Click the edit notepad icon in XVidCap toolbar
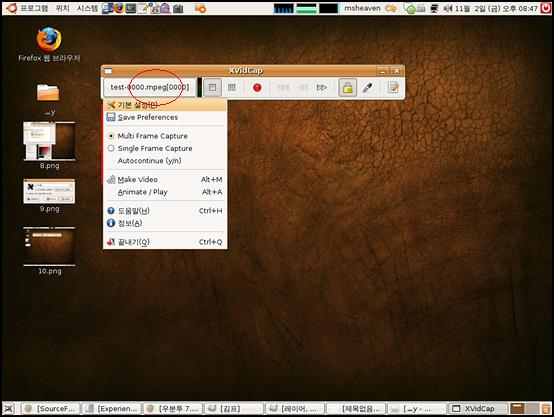Image resolution: width=554 pixels, height=417 pixels. 393,87
